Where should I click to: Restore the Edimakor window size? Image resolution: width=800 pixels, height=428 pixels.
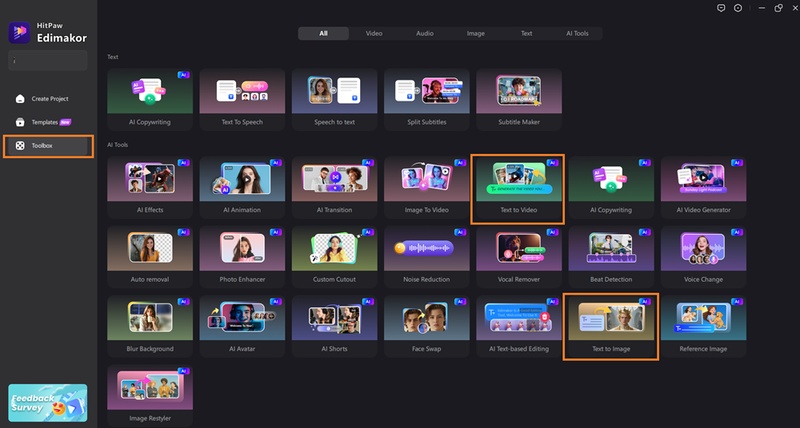point(779,8)
